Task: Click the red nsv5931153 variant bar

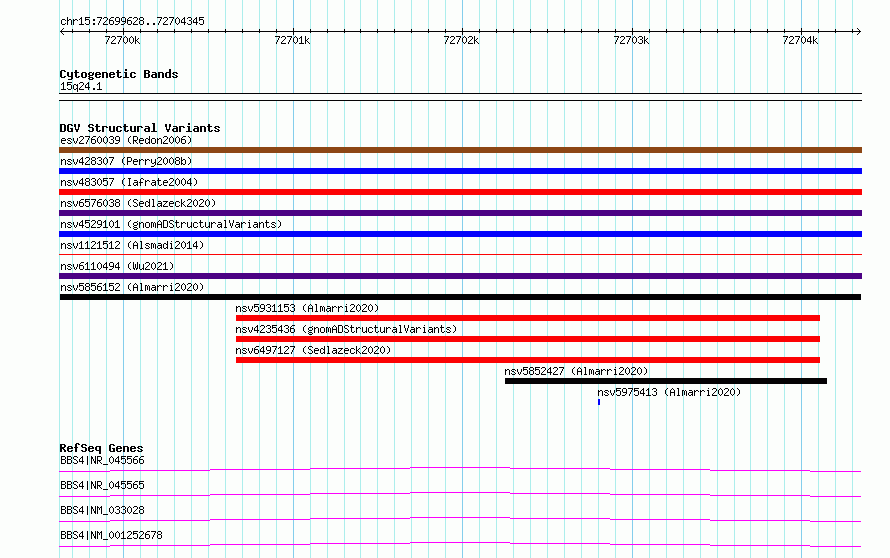Action: click(x=528, y=318)
